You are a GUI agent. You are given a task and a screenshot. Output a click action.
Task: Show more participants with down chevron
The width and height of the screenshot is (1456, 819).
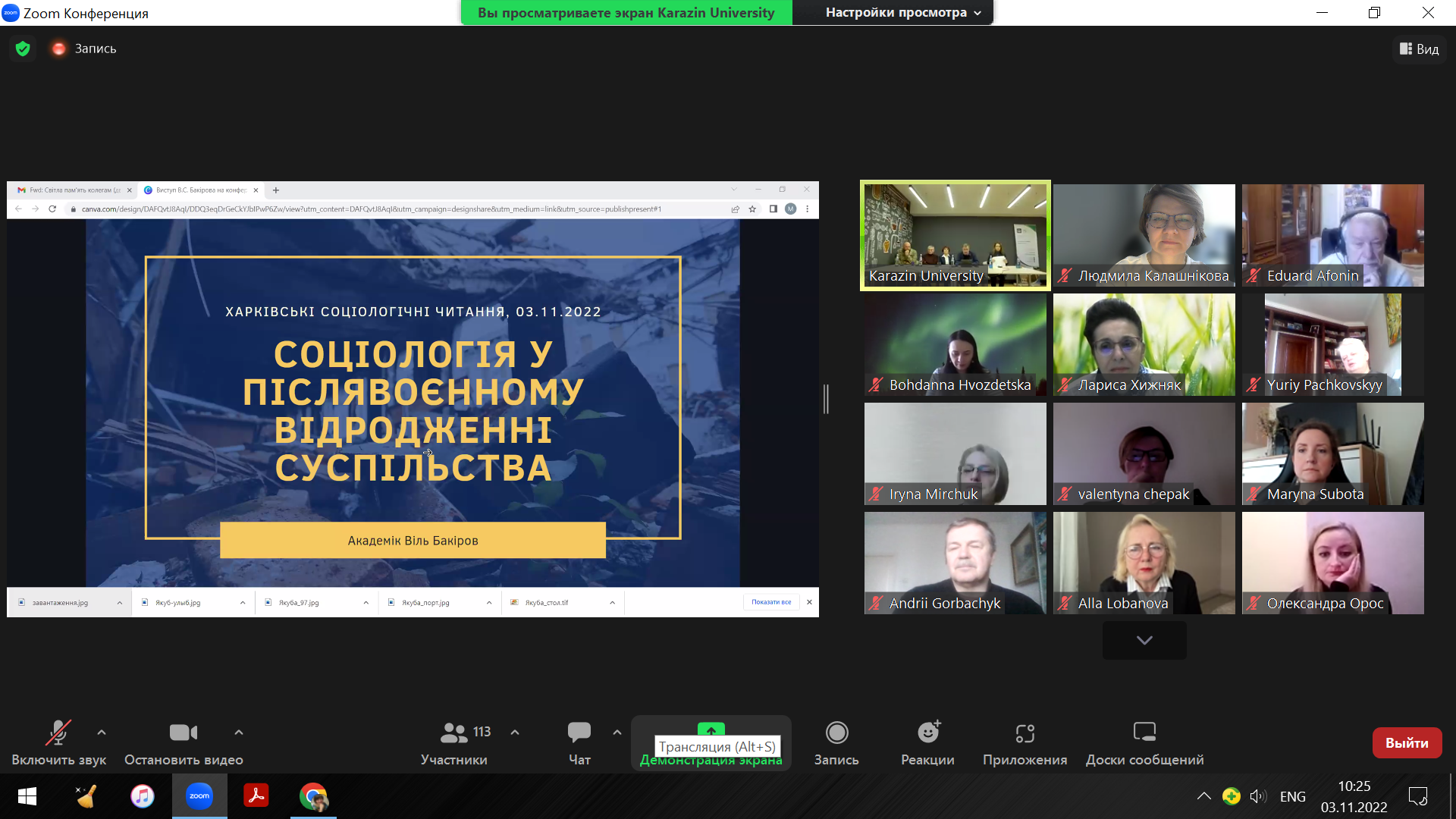point(1144,640)
